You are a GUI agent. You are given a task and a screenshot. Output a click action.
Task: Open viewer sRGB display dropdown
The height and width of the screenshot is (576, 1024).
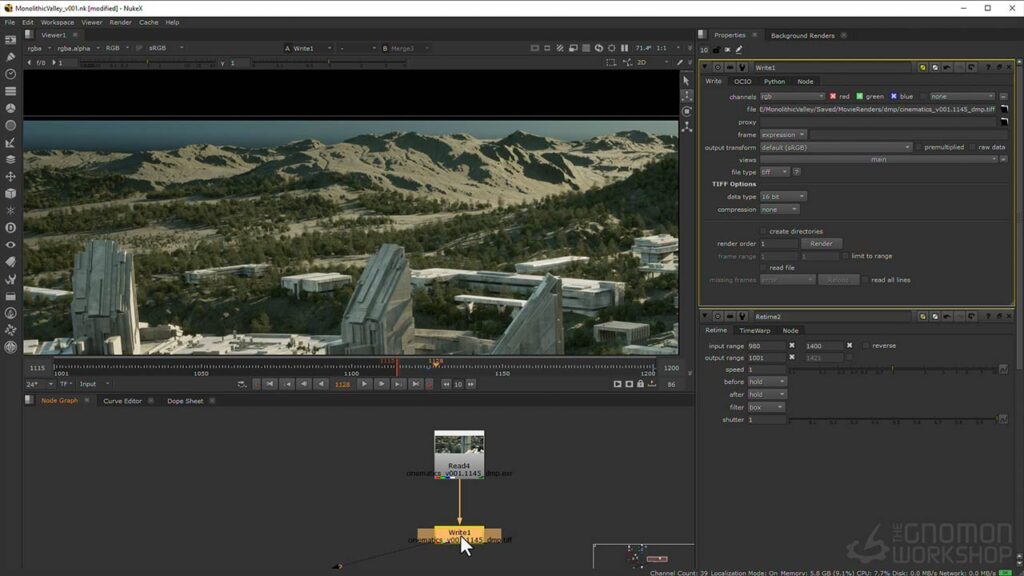pos(166,48)
